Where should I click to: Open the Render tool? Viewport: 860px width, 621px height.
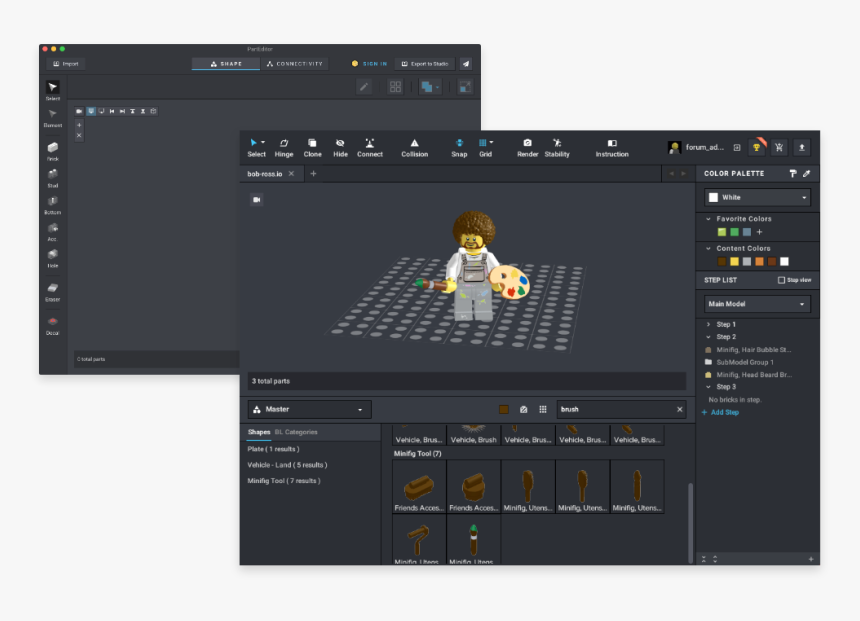527,147
